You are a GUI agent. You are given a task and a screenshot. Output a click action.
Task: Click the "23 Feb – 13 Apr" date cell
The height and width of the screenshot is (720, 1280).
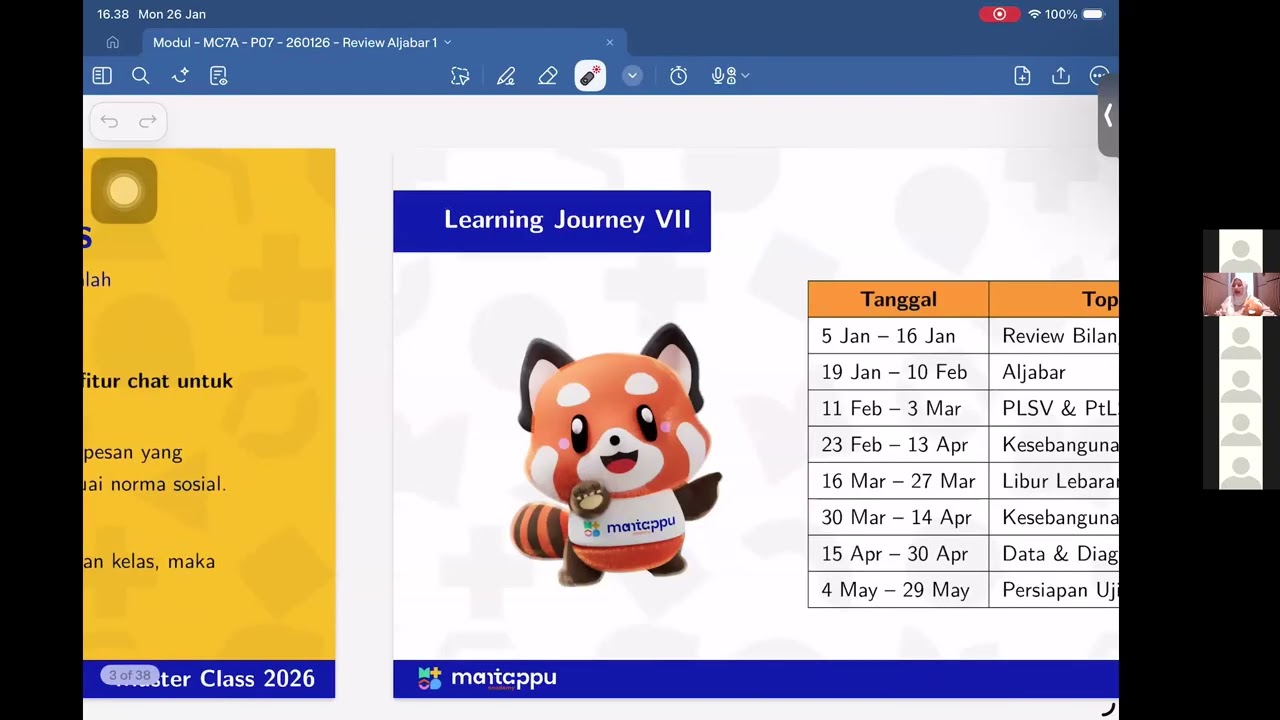pos(898,445)
